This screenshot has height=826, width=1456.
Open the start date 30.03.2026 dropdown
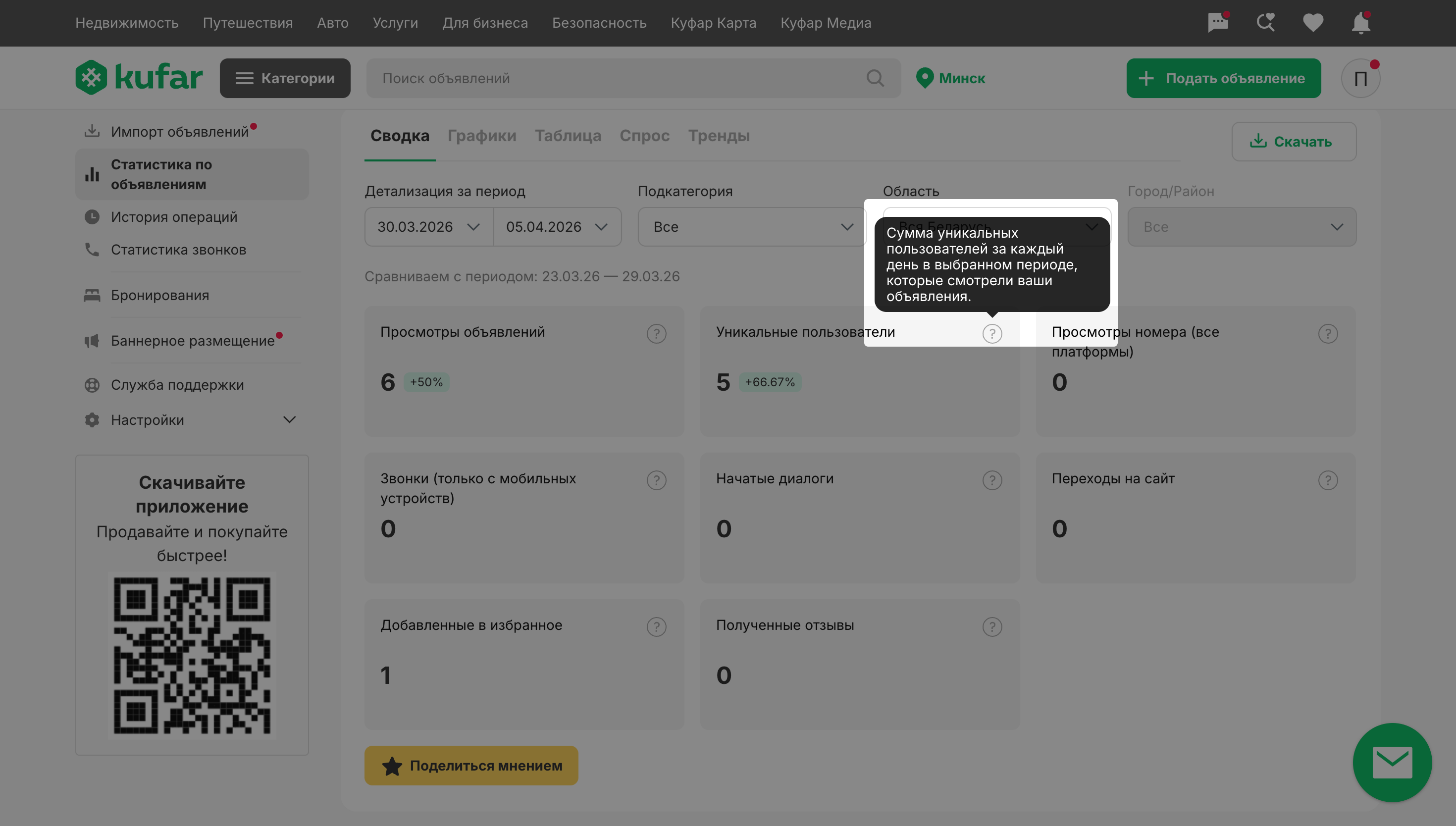[429, 227]
